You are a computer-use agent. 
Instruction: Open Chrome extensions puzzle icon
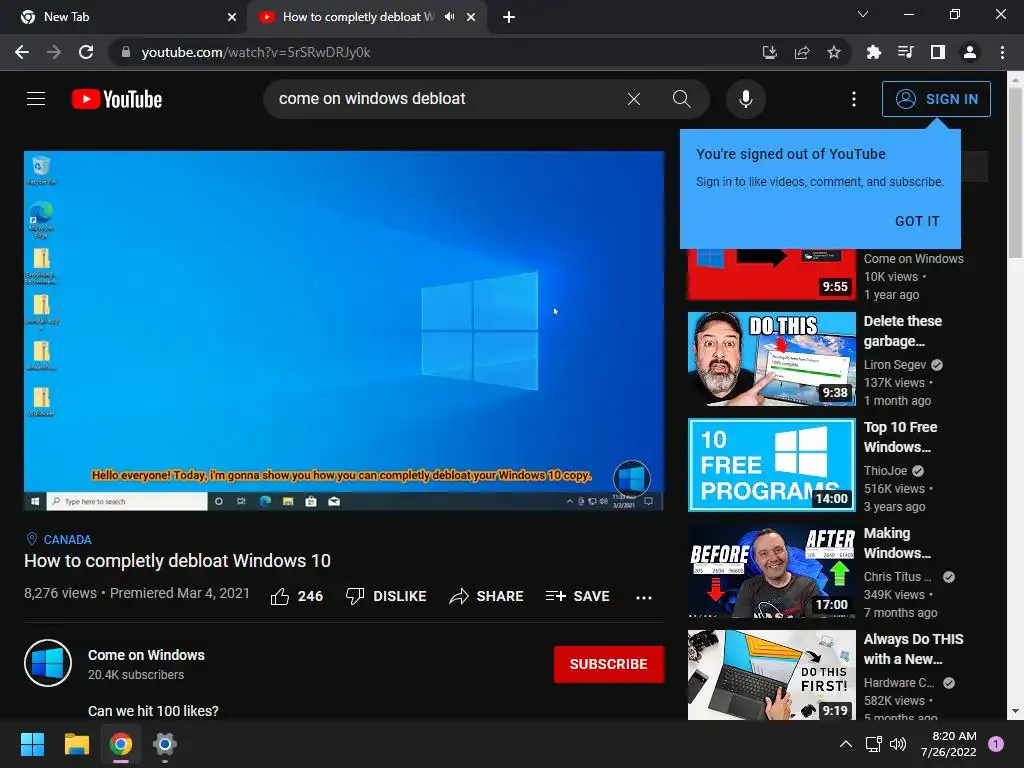tap(873, 52)
